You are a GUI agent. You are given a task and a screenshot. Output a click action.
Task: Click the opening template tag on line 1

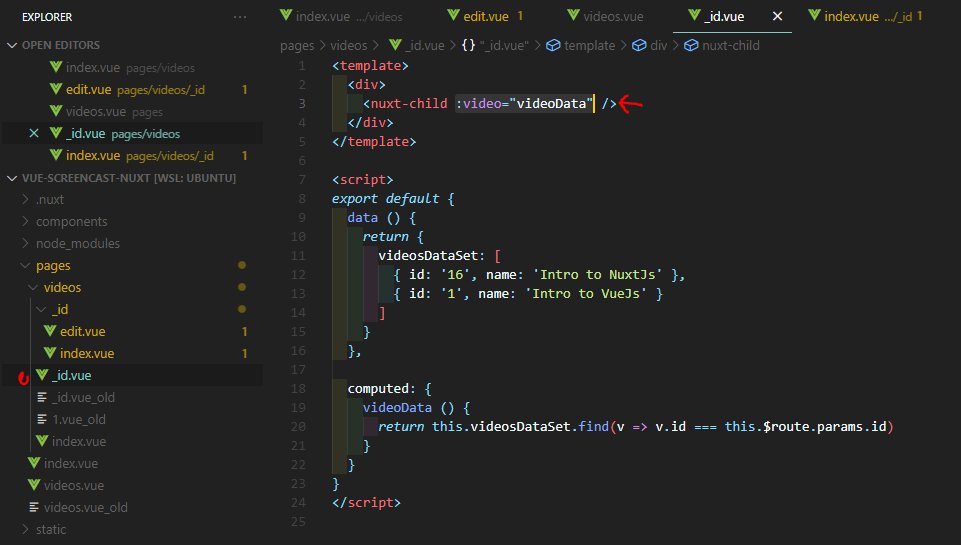pos(370,66)
